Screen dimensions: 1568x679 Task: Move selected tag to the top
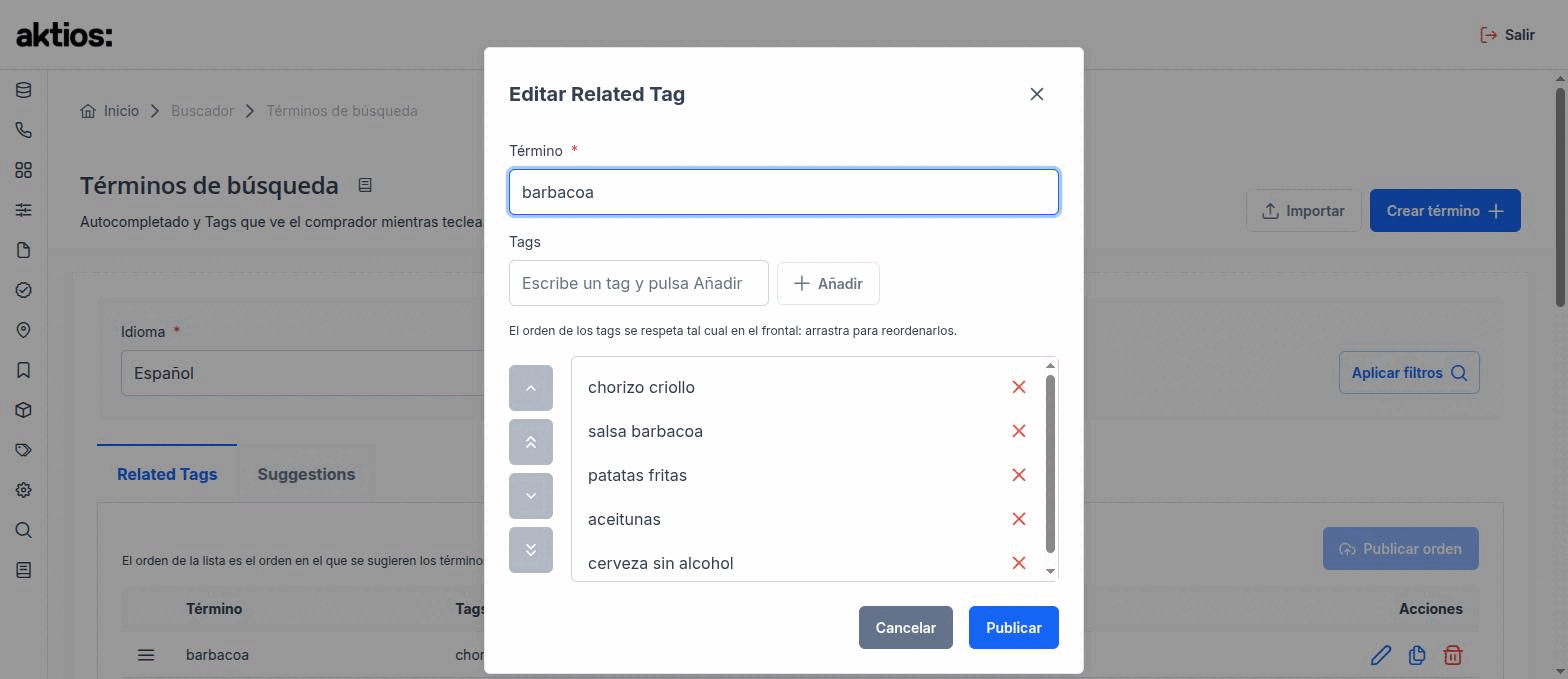531,442
